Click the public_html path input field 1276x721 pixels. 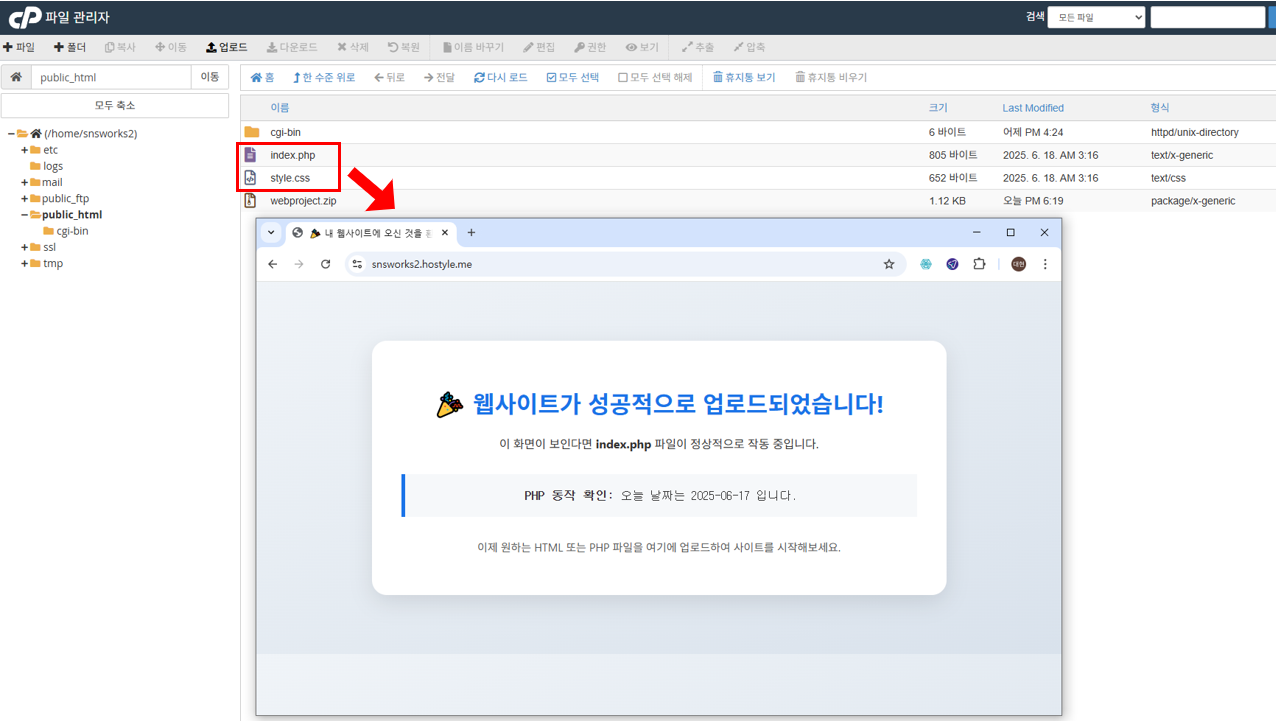(x=110, y=77)
